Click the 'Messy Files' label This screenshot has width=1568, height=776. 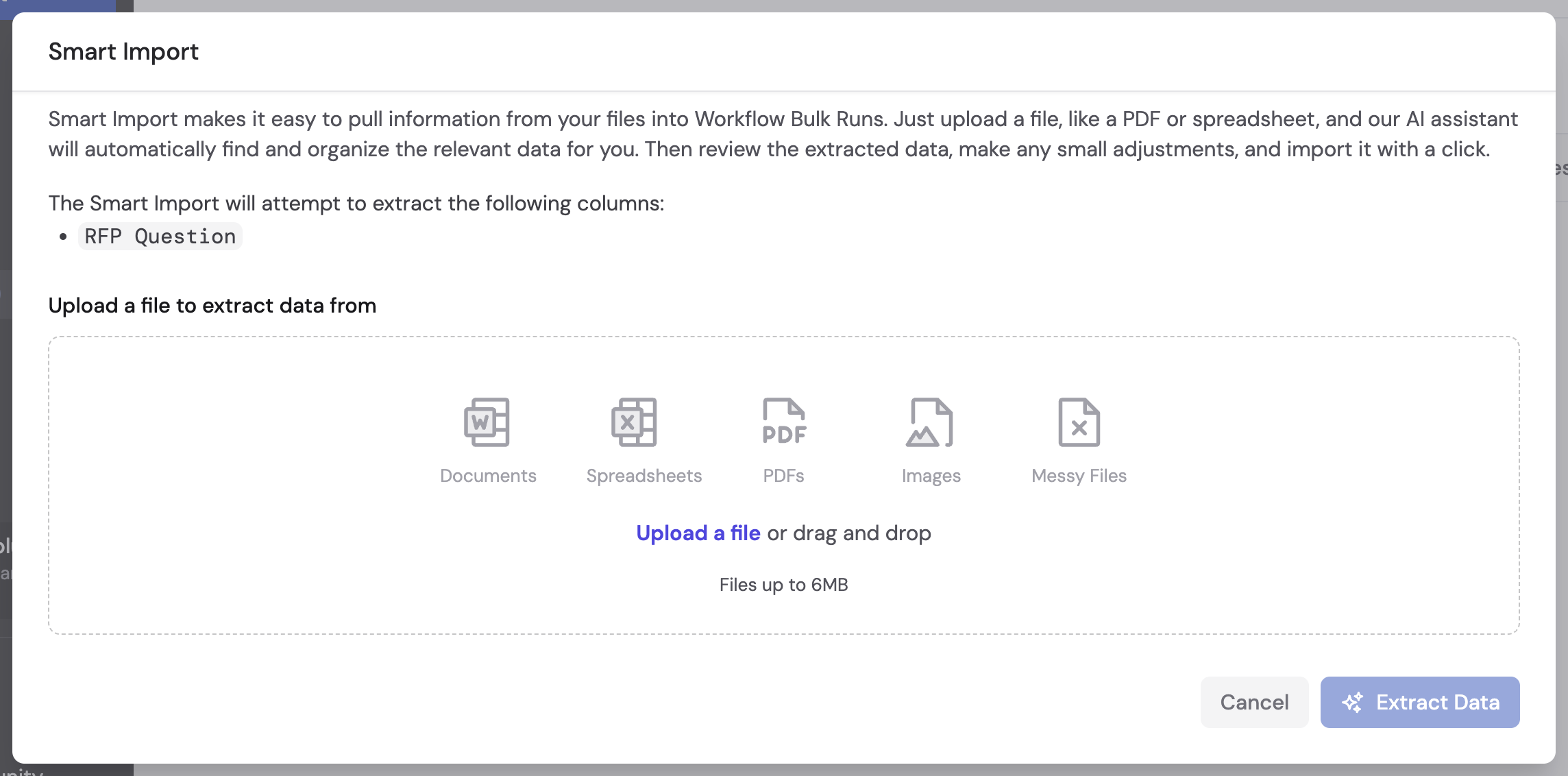pos(1079,476)
